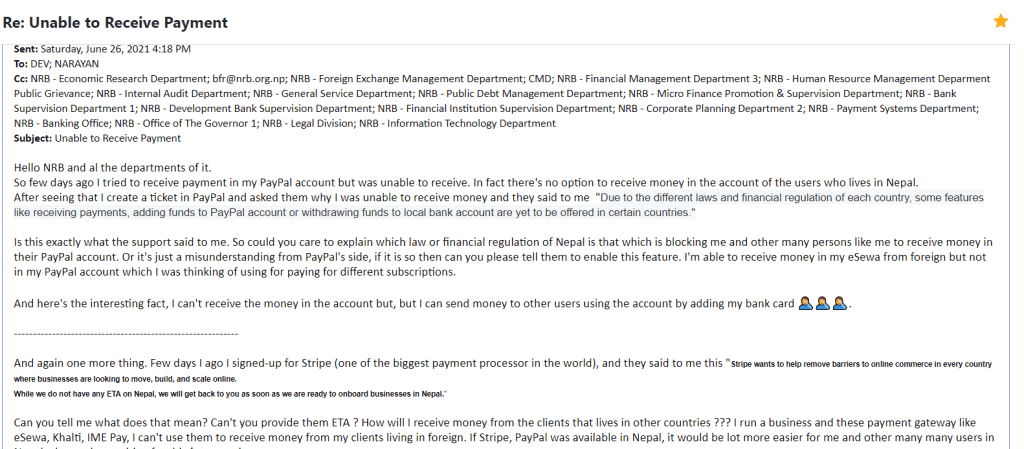Click 'NRB - Internal Audit Department' recipient

point(173,93)
